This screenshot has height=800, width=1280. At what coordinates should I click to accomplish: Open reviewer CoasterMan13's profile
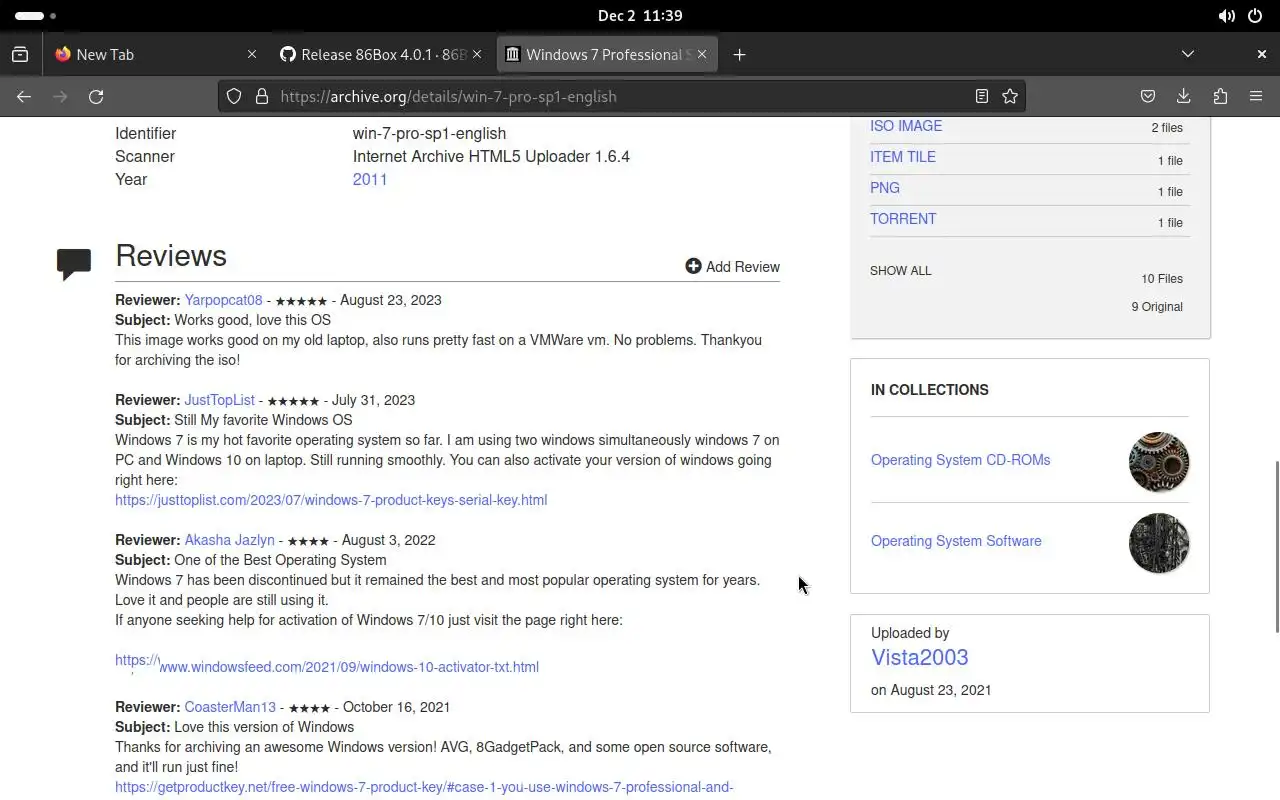tap(230, 707)
